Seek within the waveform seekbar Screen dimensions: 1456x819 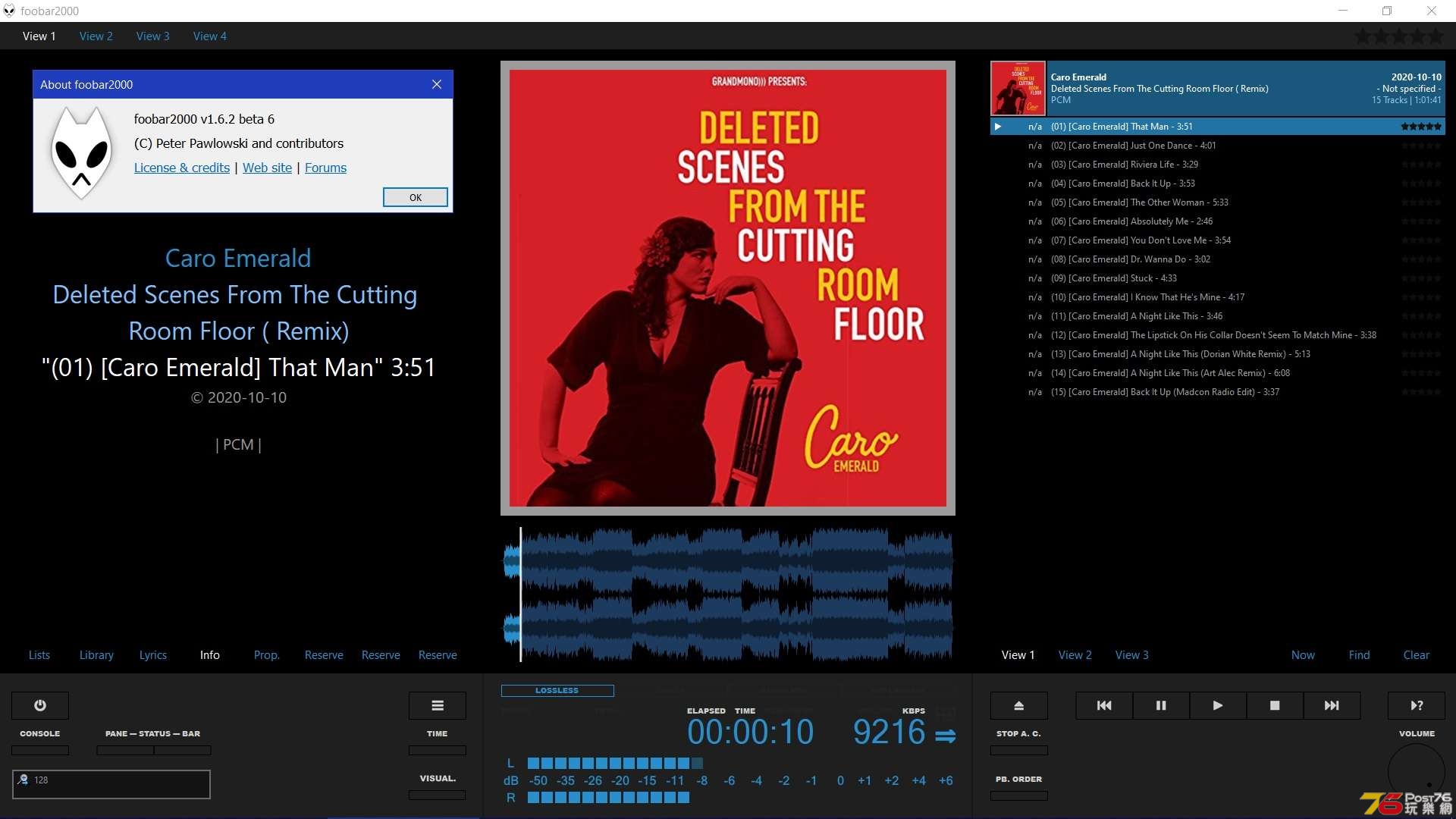[728, 595]
